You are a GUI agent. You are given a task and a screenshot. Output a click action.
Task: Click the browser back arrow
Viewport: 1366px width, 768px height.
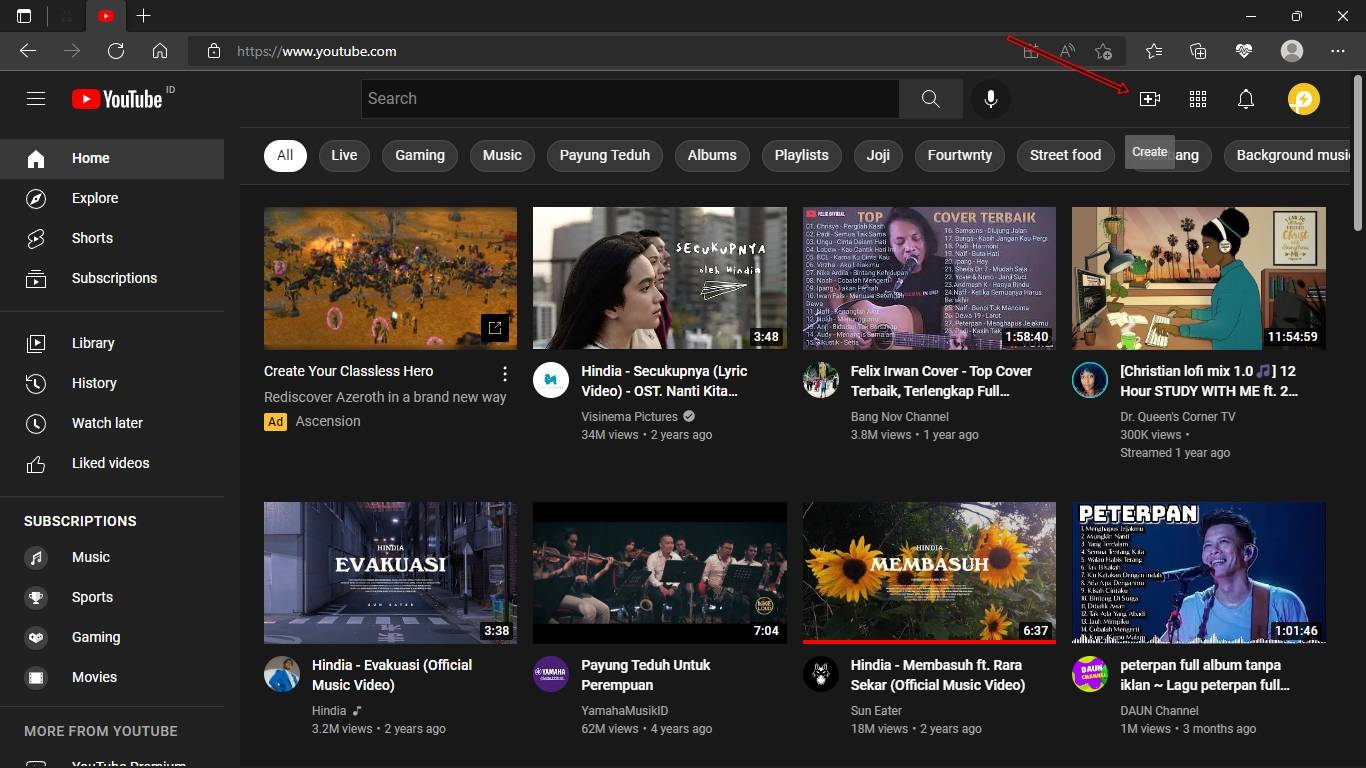point(28,51)
